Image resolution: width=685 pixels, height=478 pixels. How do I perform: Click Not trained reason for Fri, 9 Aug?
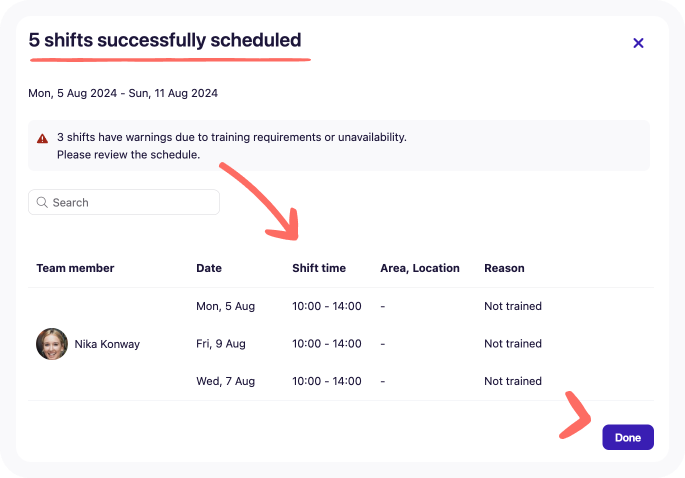point(512,344)
